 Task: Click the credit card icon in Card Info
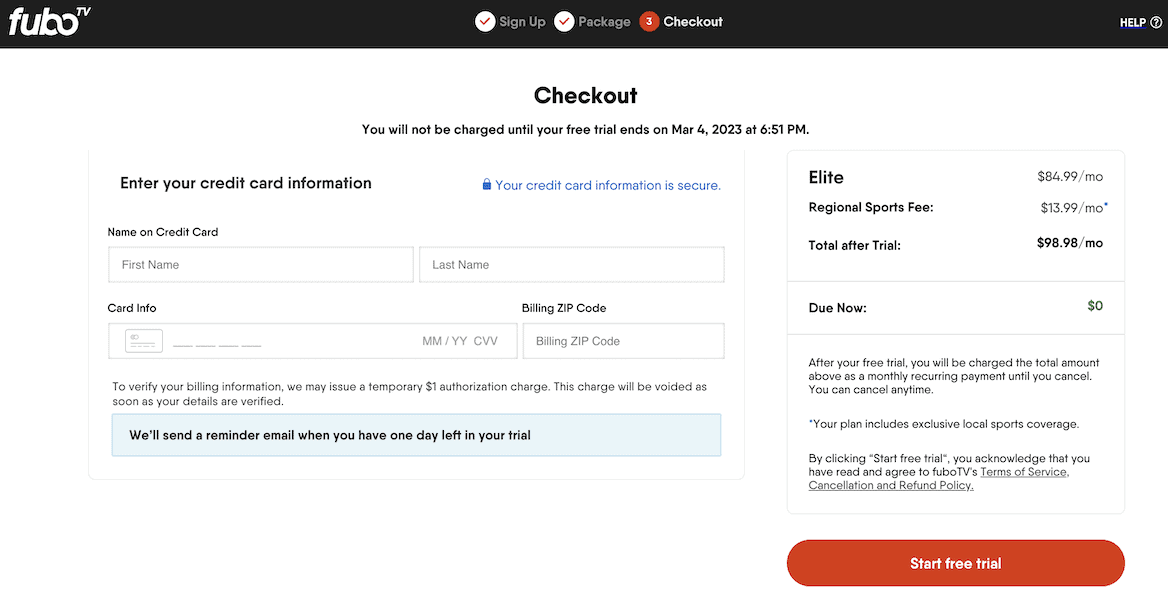point(144,341)
